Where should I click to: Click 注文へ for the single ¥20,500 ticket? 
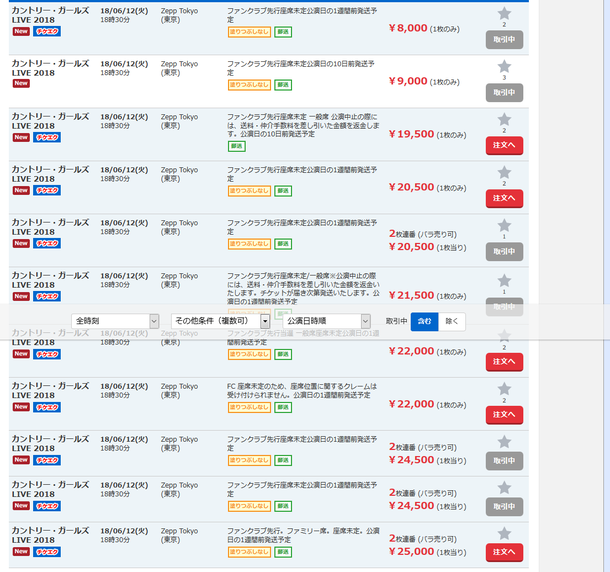(504, 198)
